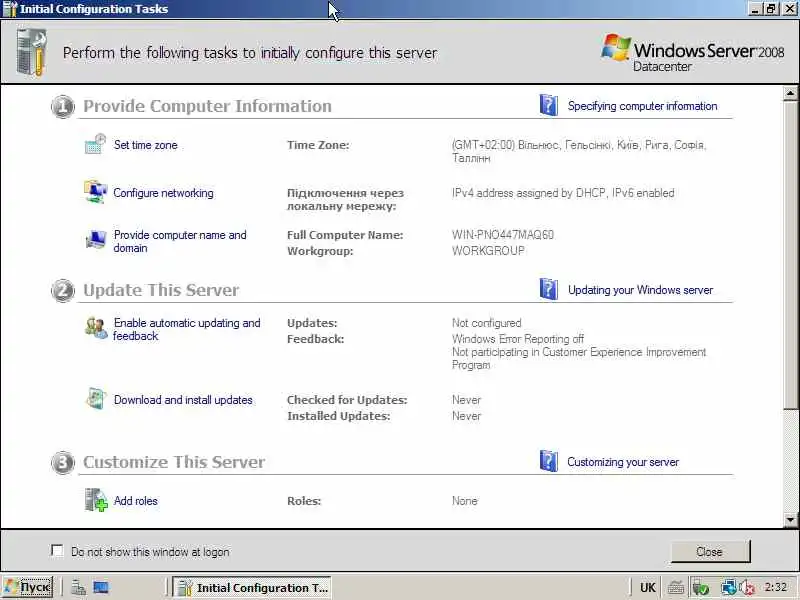Open Set time zone link

pos(145,145)
